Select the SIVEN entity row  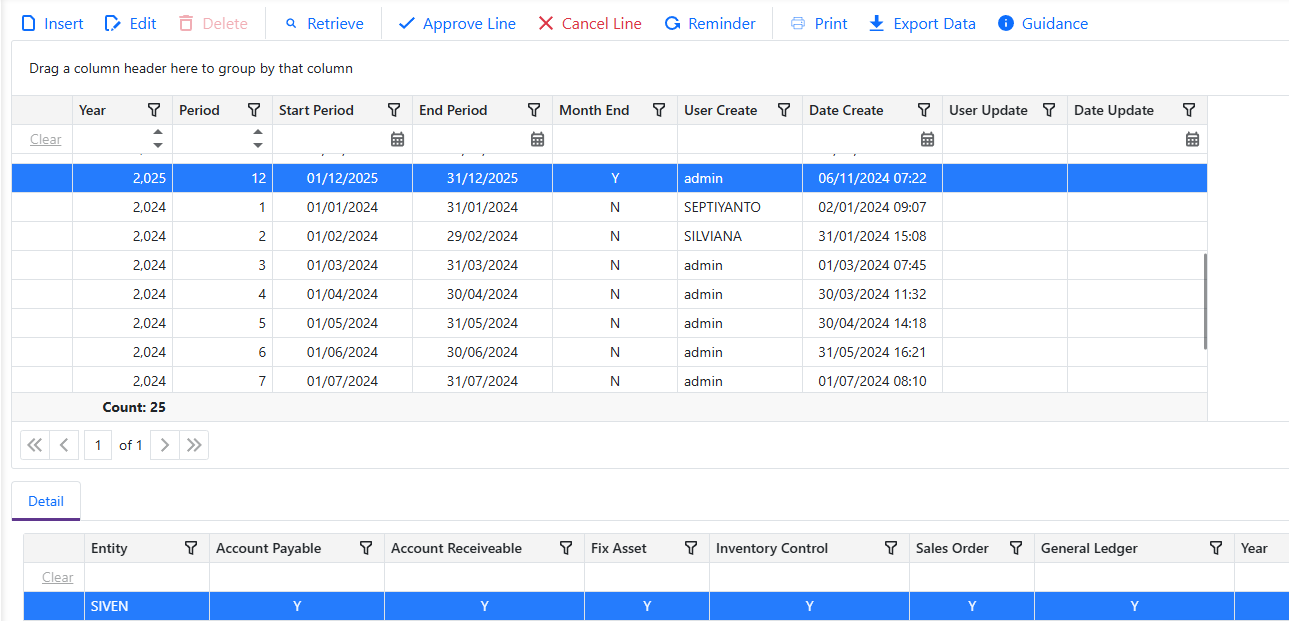[x=656, y=606]
